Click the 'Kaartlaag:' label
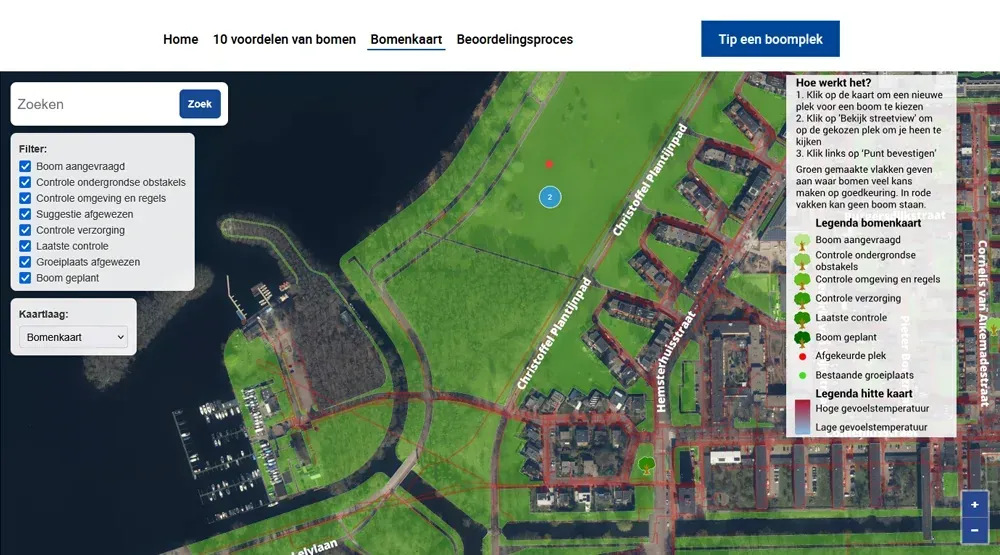Screen dimensions: 1000x555 (43, 314)
